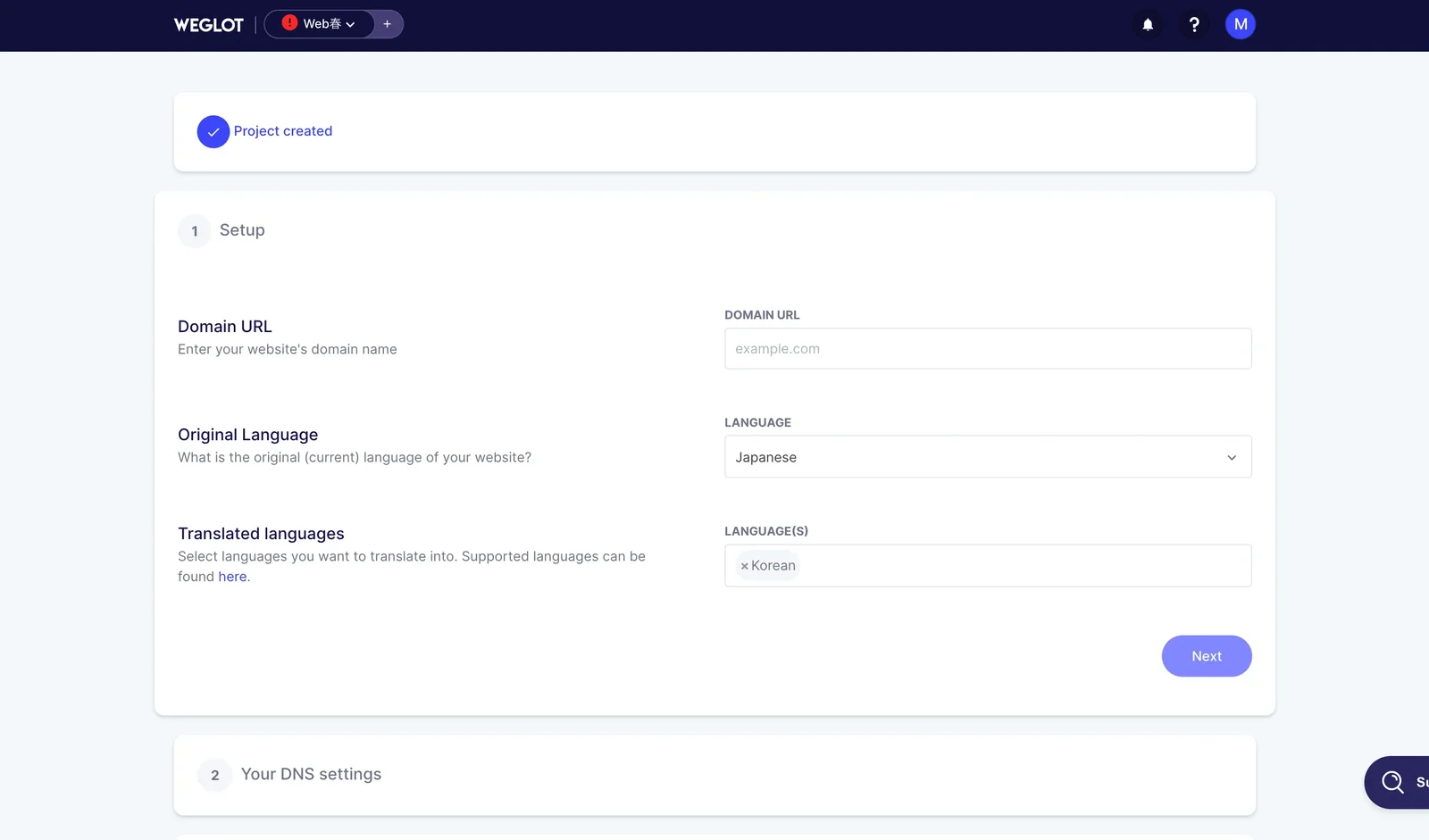Viewport: 1429px width, 840px height.
Task: Remove Korean from translated languages
Action: 745,566
